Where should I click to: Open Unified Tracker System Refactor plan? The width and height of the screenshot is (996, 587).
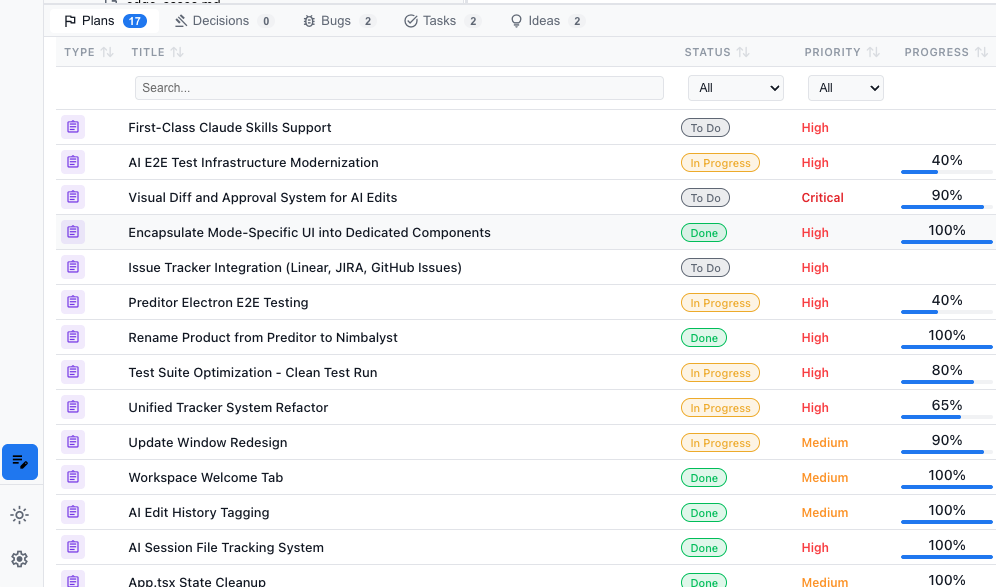228,407
